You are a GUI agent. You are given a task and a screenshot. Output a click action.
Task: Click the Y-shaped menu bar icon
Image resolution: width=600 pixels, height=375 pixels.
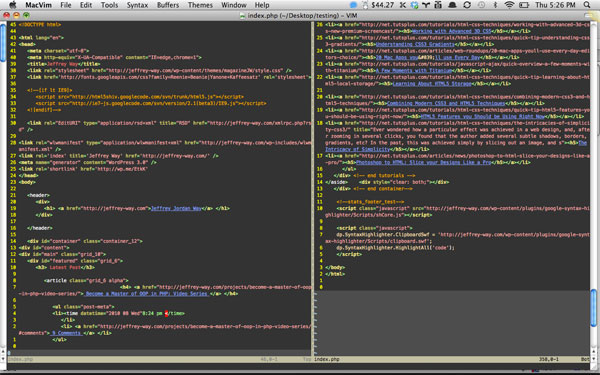coord(426,5)
